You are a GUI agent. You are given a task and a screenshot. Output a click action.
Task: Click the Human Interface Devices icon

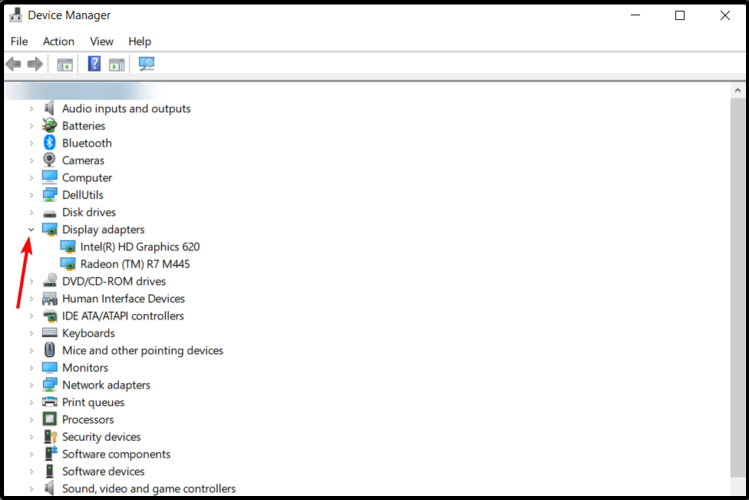click(x=50, y=299)
